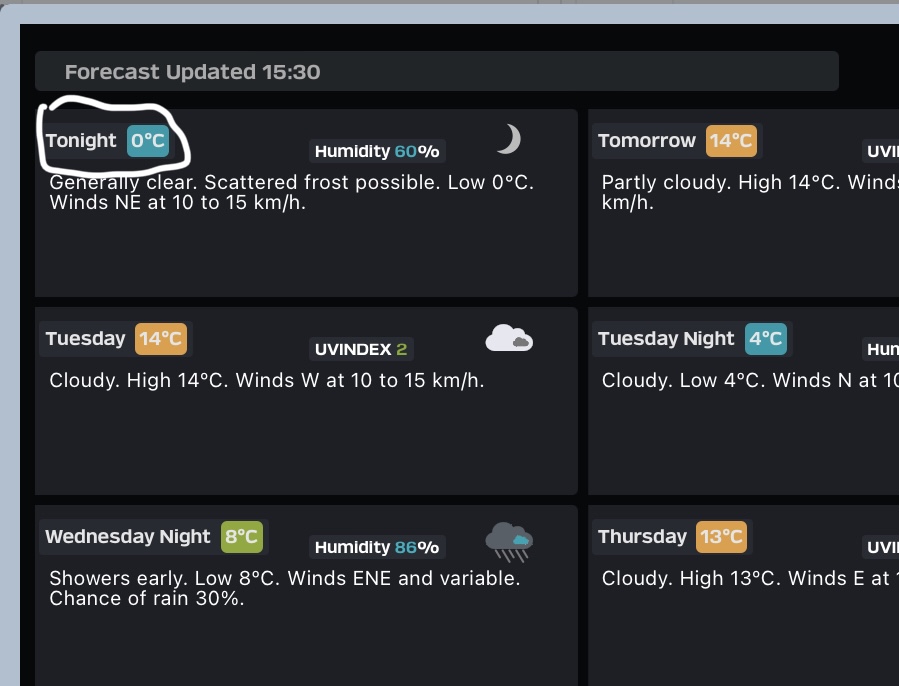The image size is (899, 686).
Task: Click the Tonight frost forecast description
Action: click(x=292, y=192)
